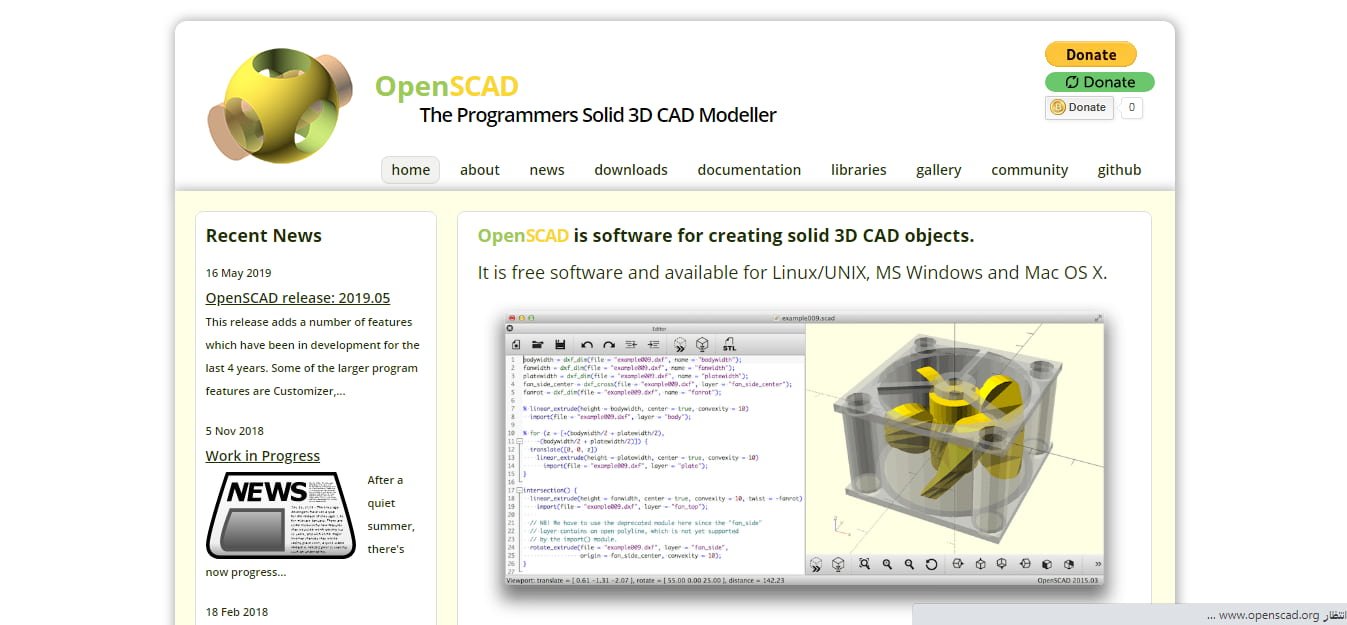
Task: Click the 'Recent News' heading
Action: [x=264, y=236]
